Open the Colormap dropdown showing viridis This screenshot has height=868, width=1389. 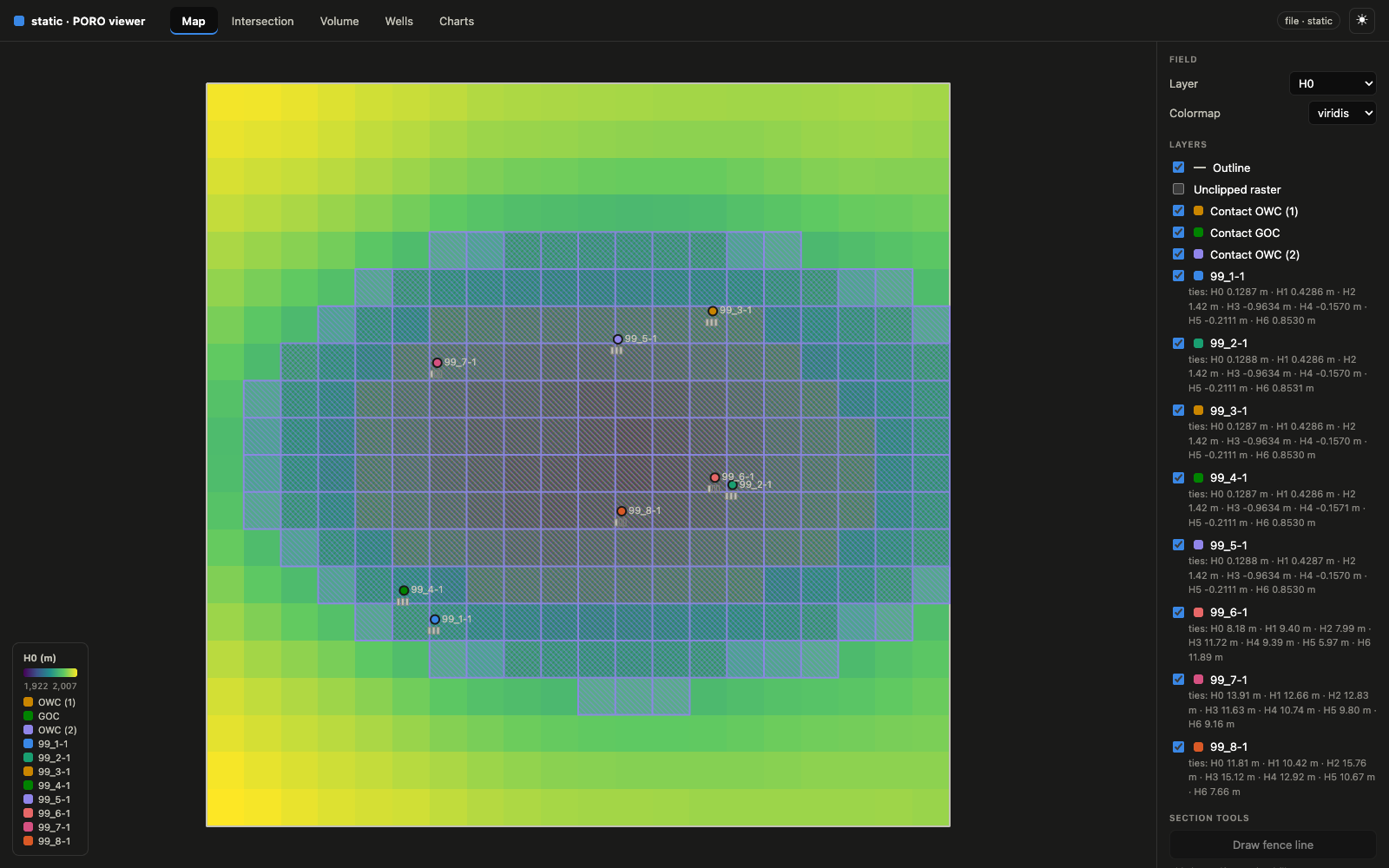pos(1342,113)
